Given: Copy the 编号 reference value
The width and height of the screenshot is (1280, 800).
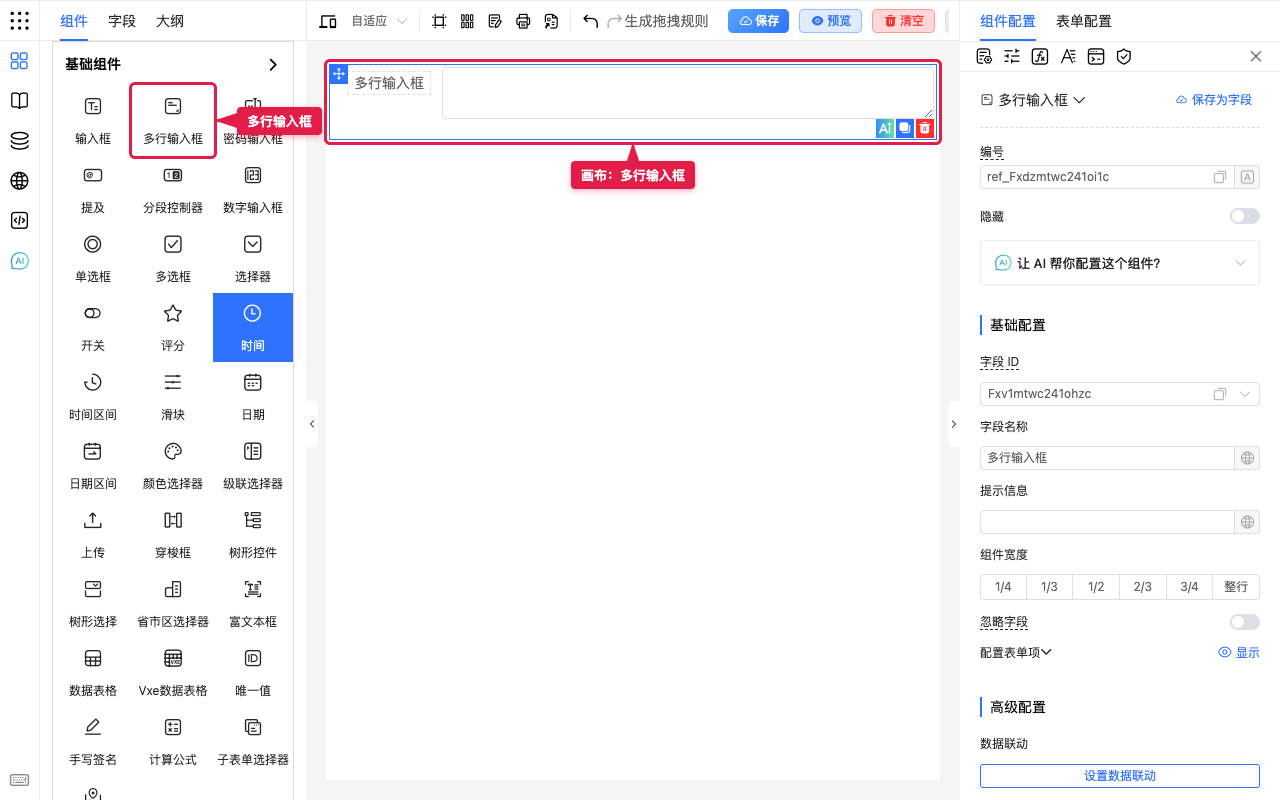Looking at the screenshot, I should pos(1220,177).
